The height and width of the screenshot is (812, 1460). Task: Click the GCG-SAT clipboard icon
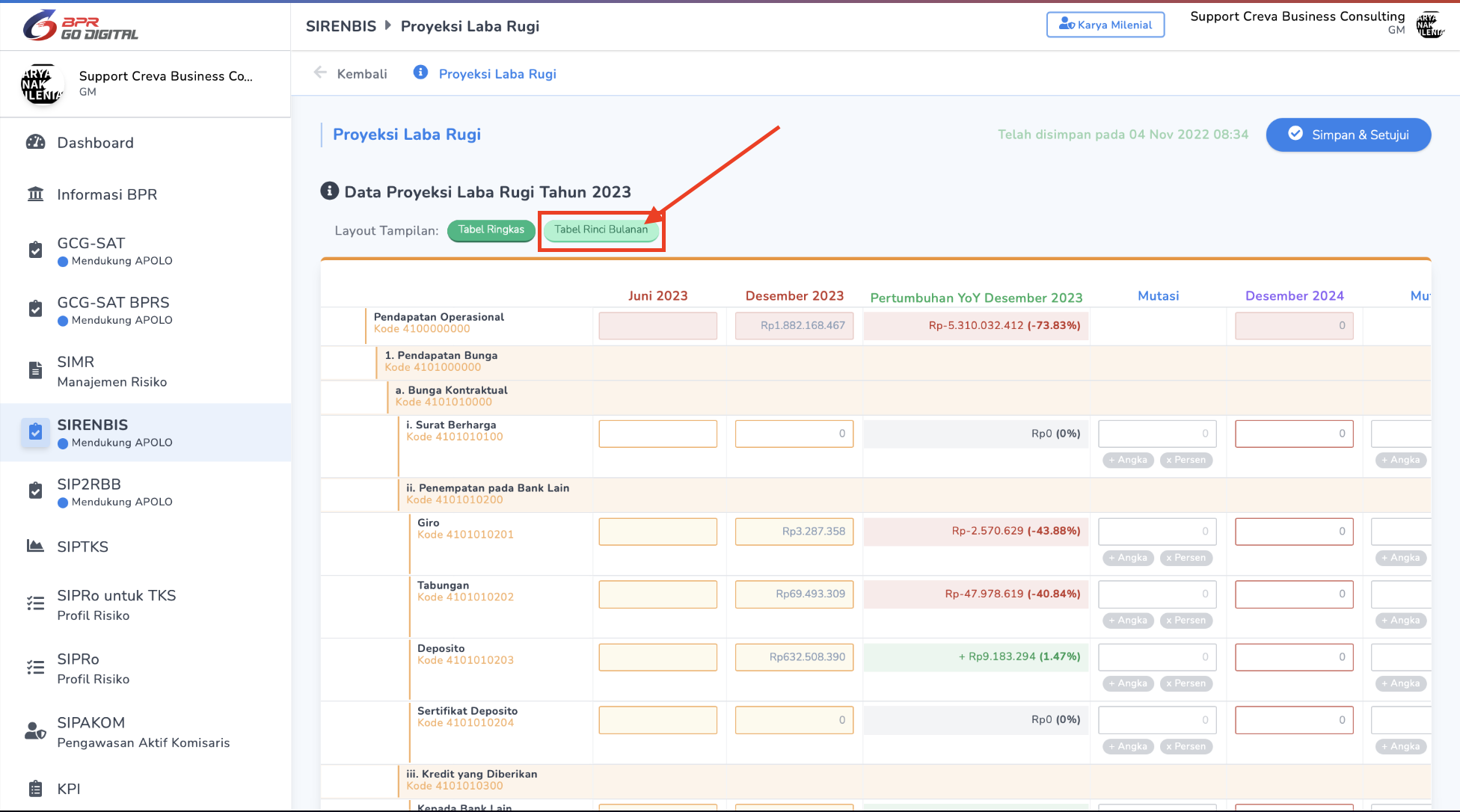click(35, 250)
